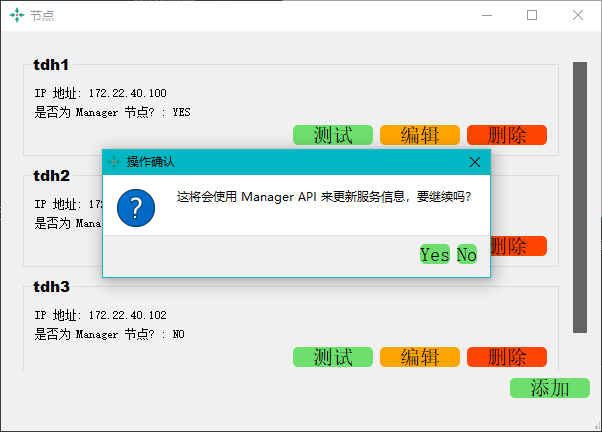Image resolution: width=602 pixels, height=432 pixels.
Task: Edit the tdh3 node with 编辑
Action: (x=420, y=357)
